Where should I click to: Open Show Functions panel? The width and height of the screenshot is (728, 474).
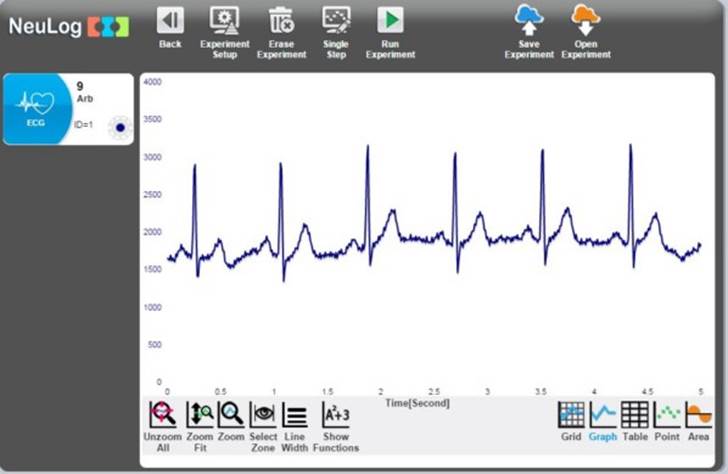[x=336, y=415]
